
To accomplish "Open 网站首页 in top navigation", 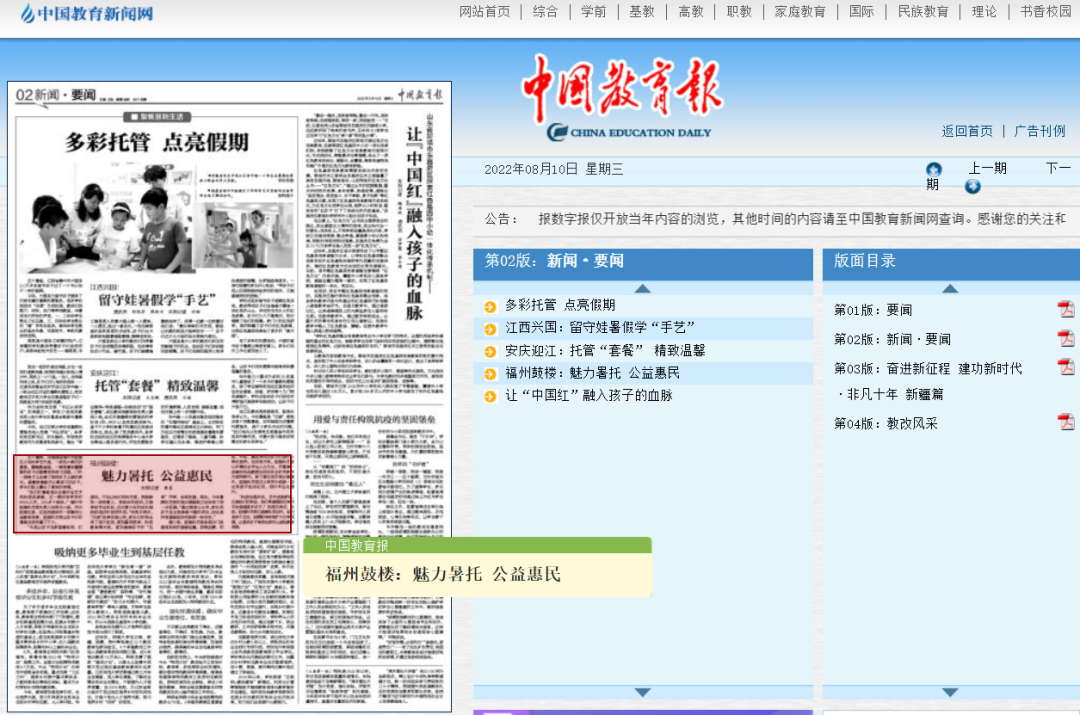I will pos(485,12).
